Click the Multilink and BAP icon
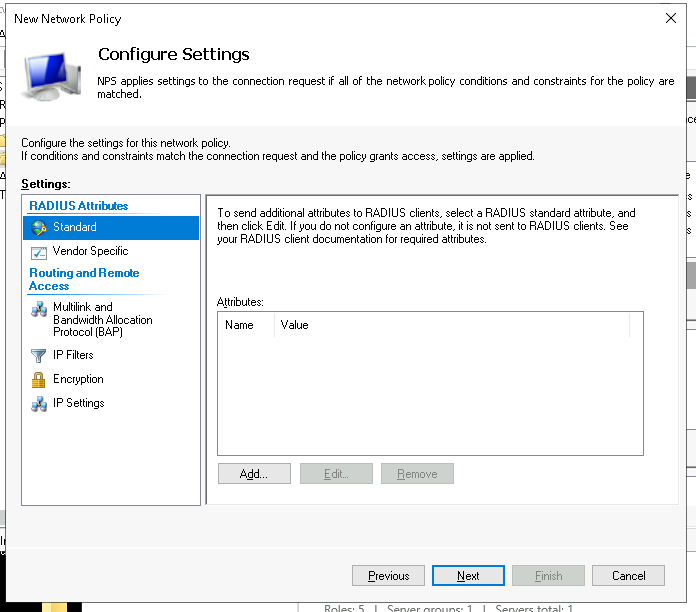Screen dimensions: 696x612 (39, 310)
